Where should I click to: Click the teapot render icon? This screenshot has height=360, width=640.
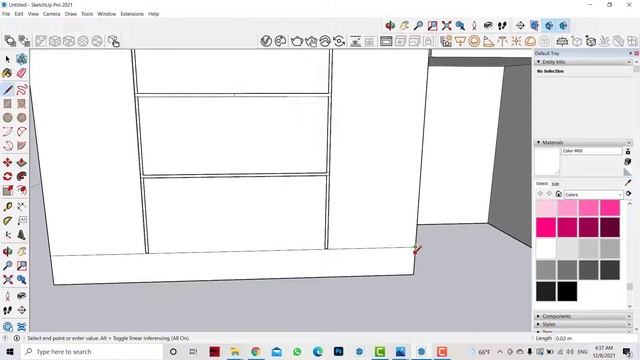click(297, 41)
